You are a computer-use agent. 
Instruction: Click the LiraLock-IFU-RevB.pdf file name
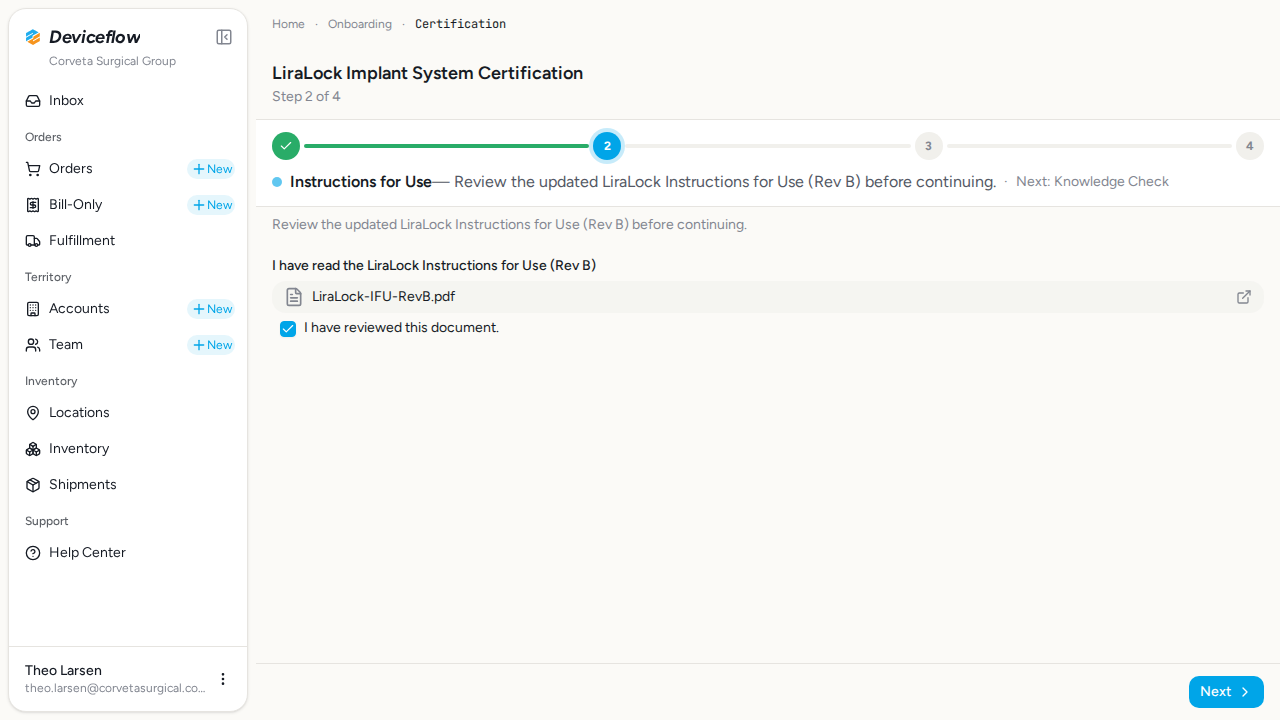(384, 297)
